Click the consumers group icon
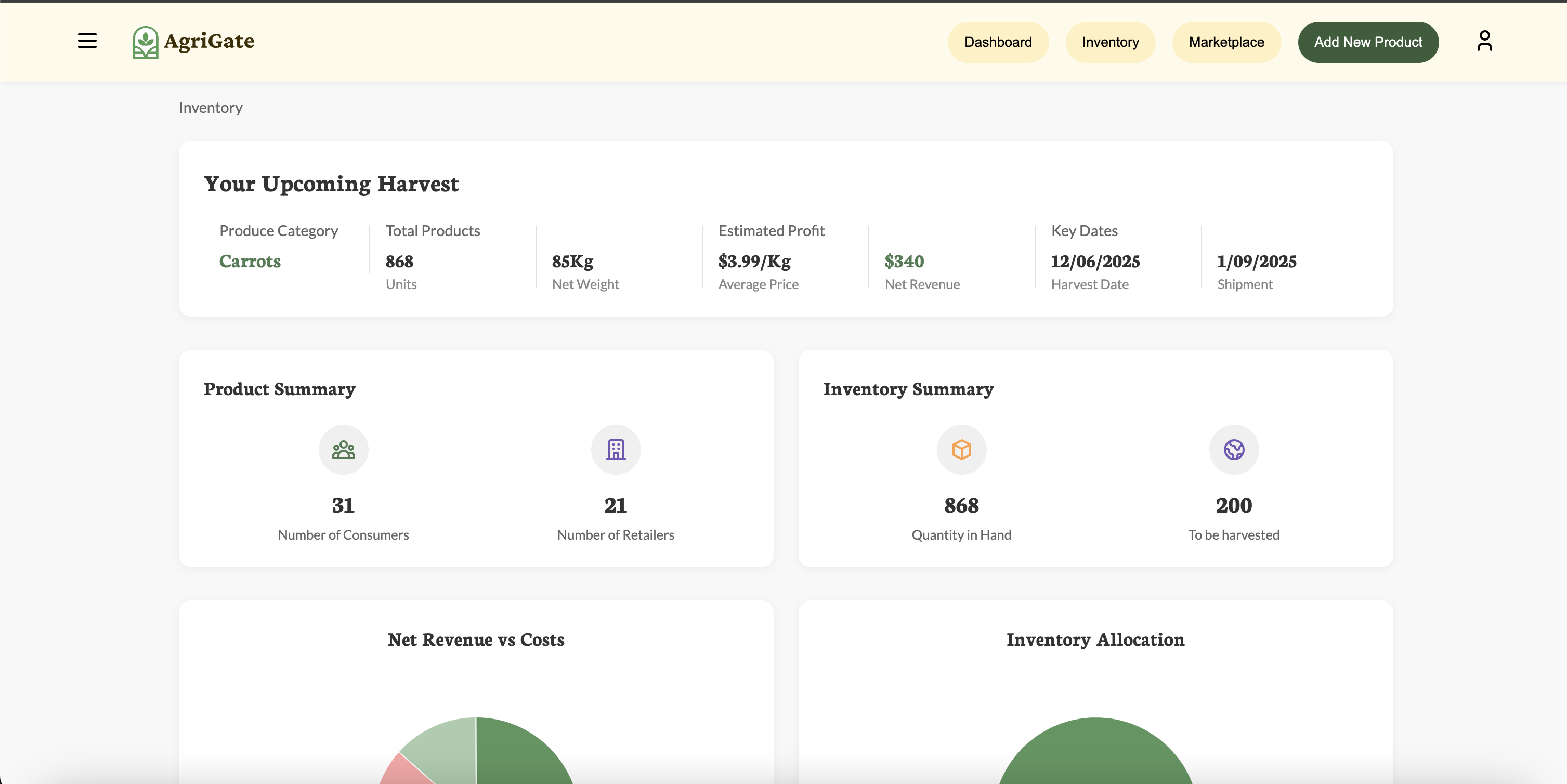This screenshot has height=784, width=1567. 343,450
